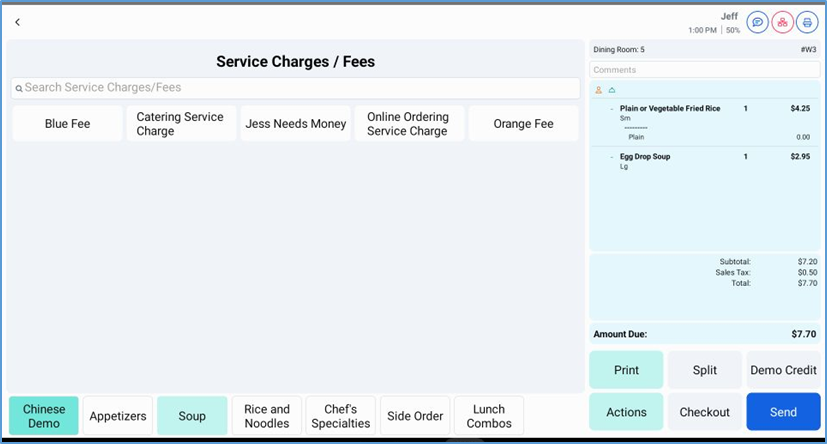This screenshot has width=827, height=444.
Task: Select the Orange Fee charge
Action: click(523, 124)
